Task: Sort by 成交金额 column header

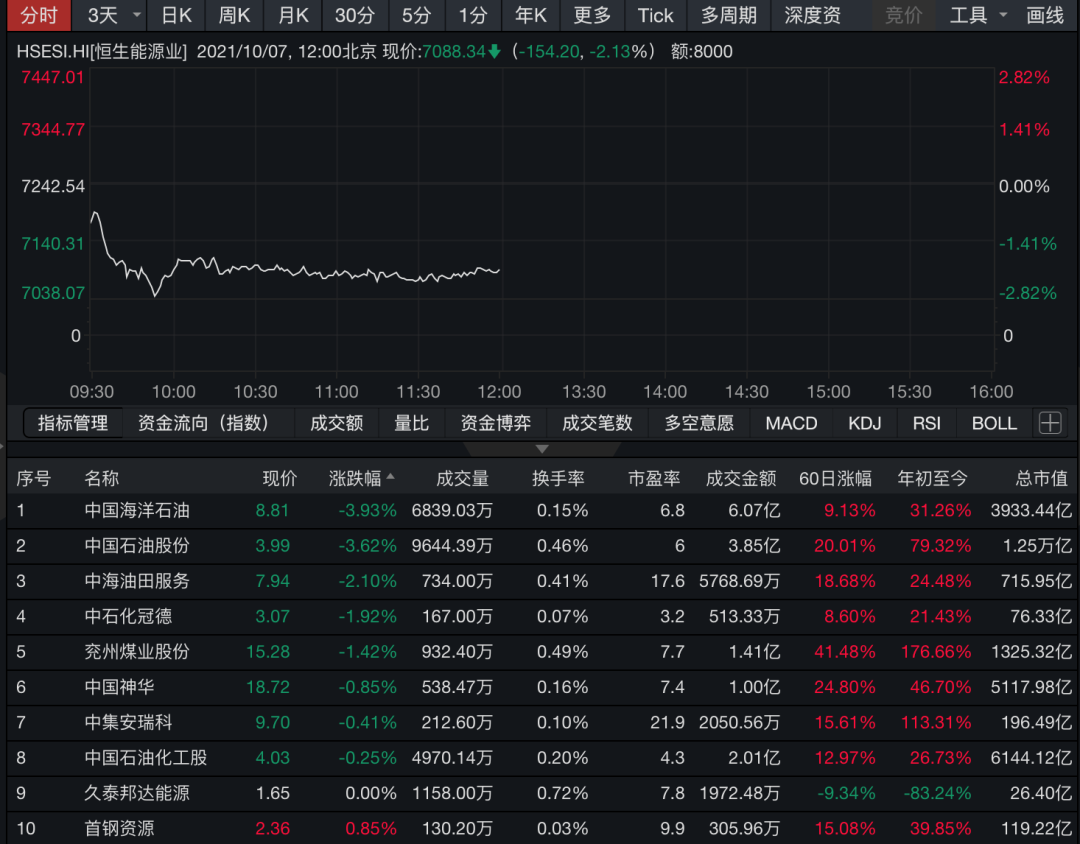Action: 741,478
